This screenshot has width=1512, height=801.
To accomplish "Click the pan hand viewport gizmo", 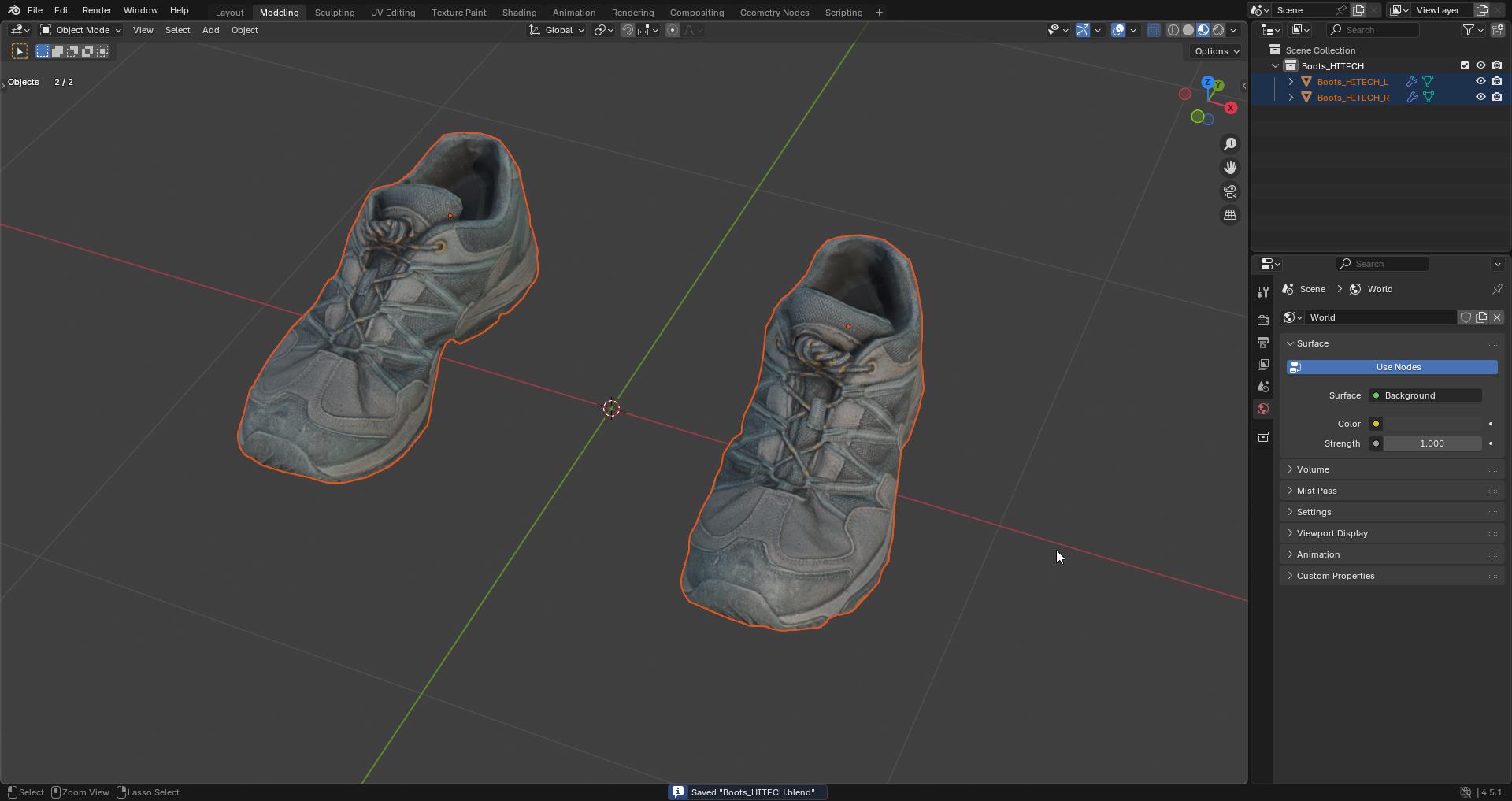I will coord(1230,168).
